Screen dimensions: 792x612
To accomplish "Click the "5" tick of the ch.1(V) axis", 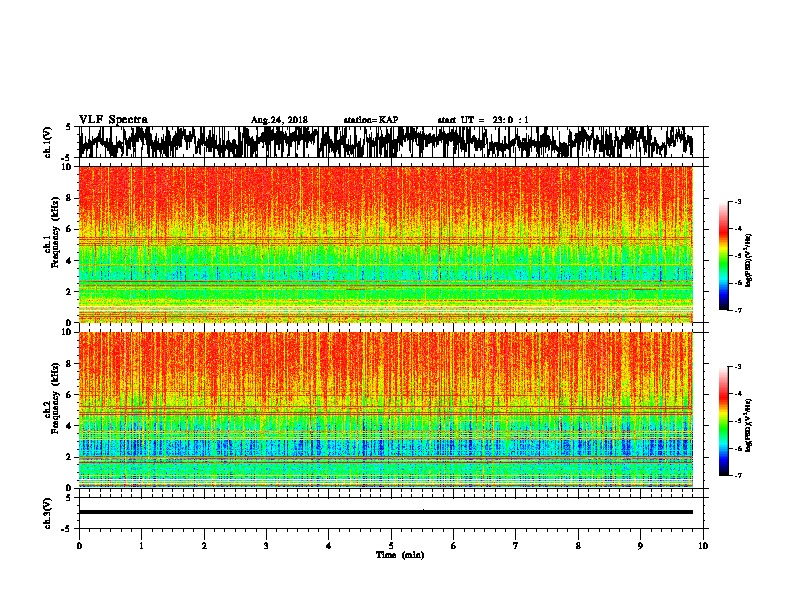I will coord(68,127).
